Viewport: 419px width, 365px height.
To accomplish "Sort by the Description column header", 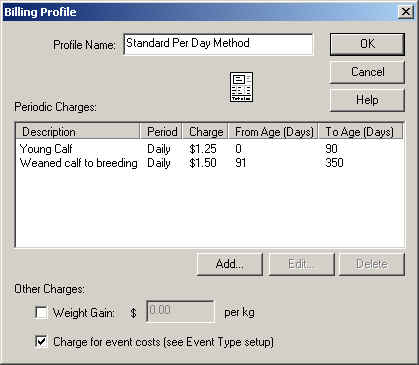I will (x=77, y=132).
